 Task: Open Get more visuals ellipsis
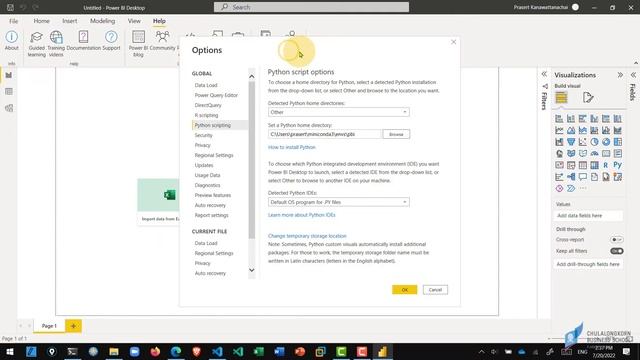pyautogui.click(x=582, y=188)
